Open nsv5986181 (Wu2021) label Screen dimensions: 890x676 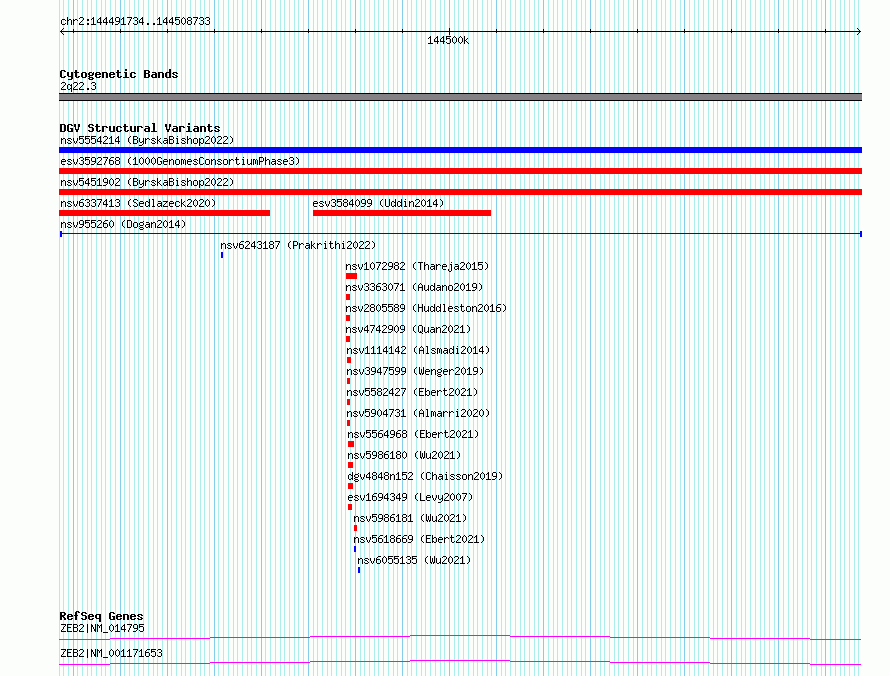410,518
